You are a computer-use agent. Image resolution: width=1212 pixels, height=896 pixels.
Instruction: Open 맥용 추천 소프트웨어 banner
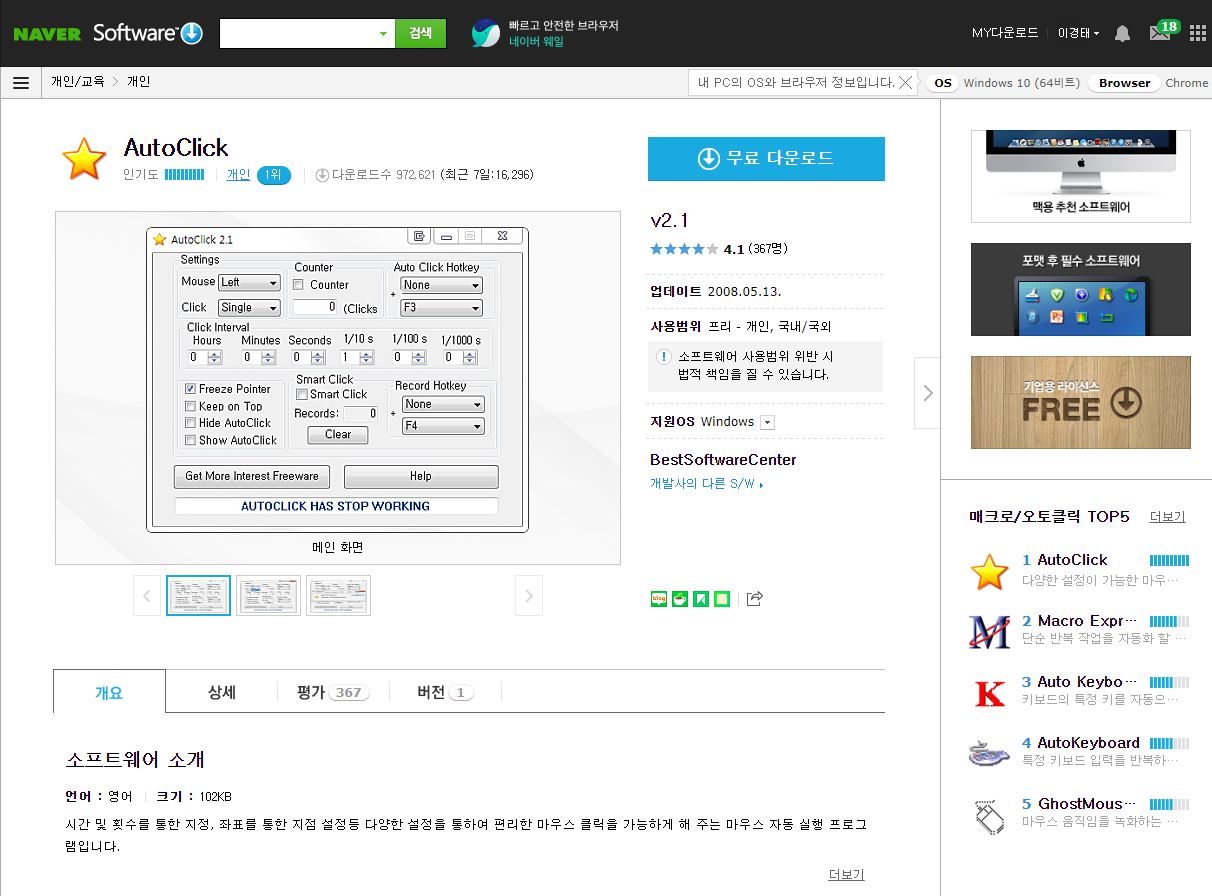coord(1081,176)
